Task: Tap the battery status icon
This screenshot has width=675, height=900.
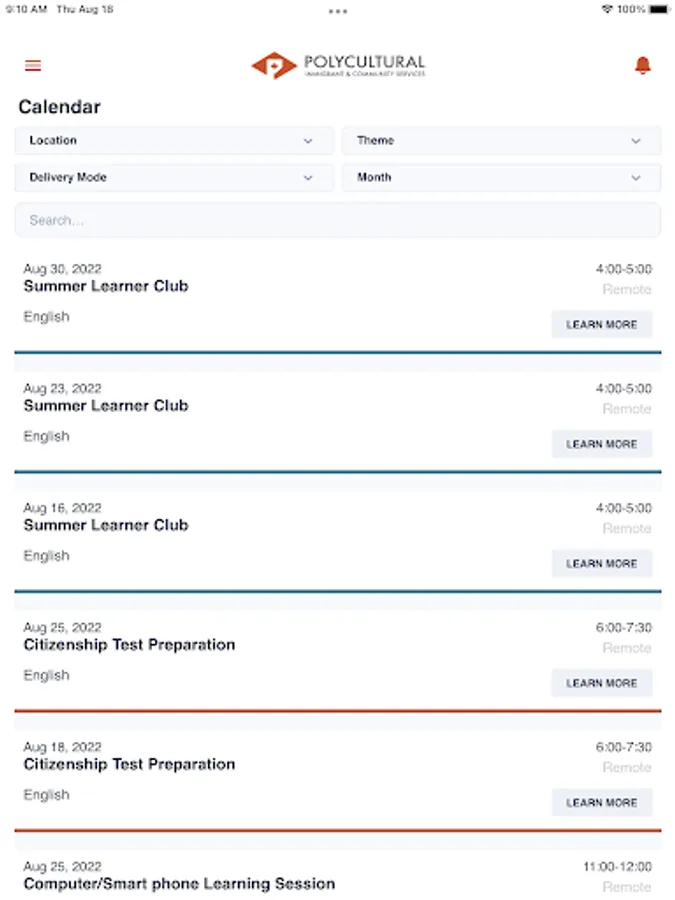Action: tap(659, 9)
